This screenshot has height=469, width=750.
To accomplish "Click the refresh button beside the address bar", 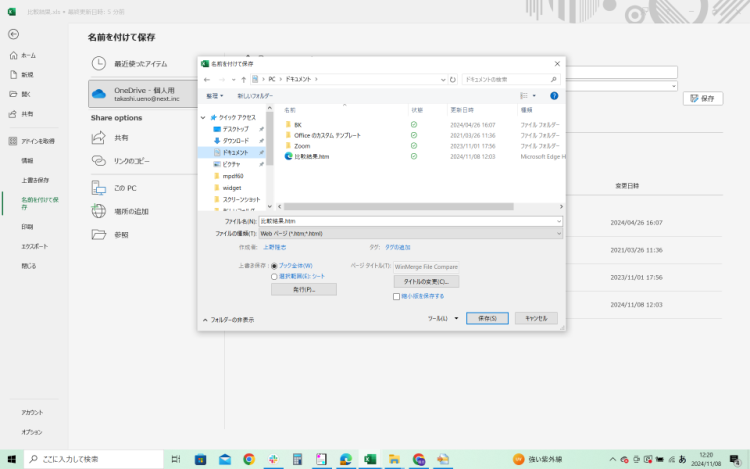I will point(453,79).
